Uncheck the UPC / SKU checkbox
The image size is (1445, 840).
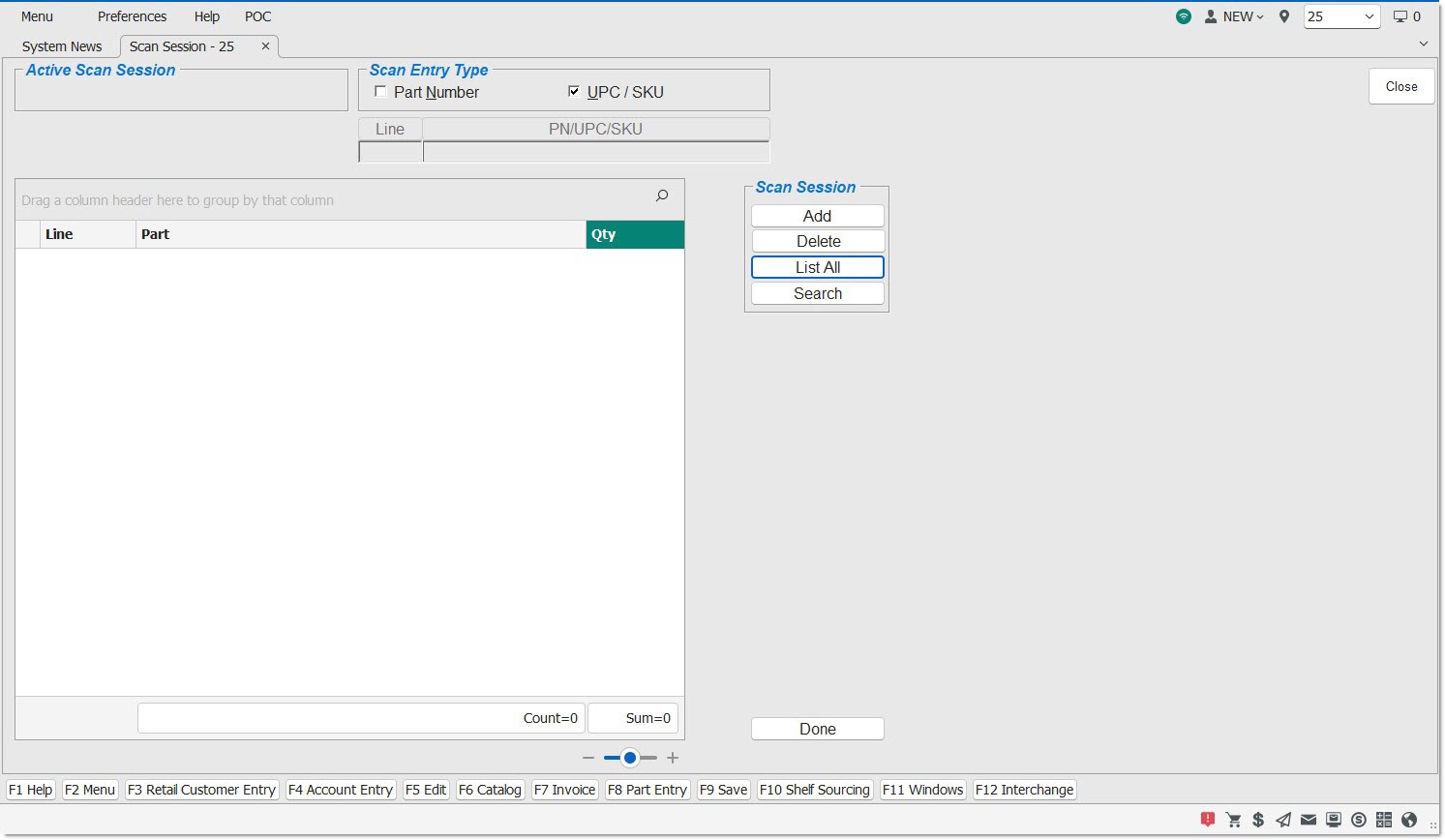click(574, 92)
